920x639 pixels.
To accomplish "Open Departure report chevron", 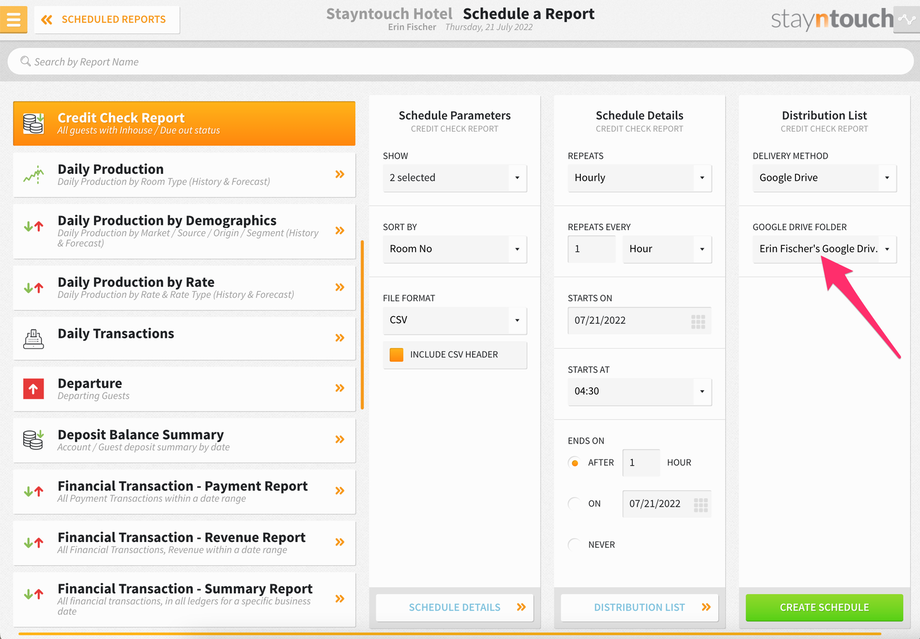I will tap(340, 388).
